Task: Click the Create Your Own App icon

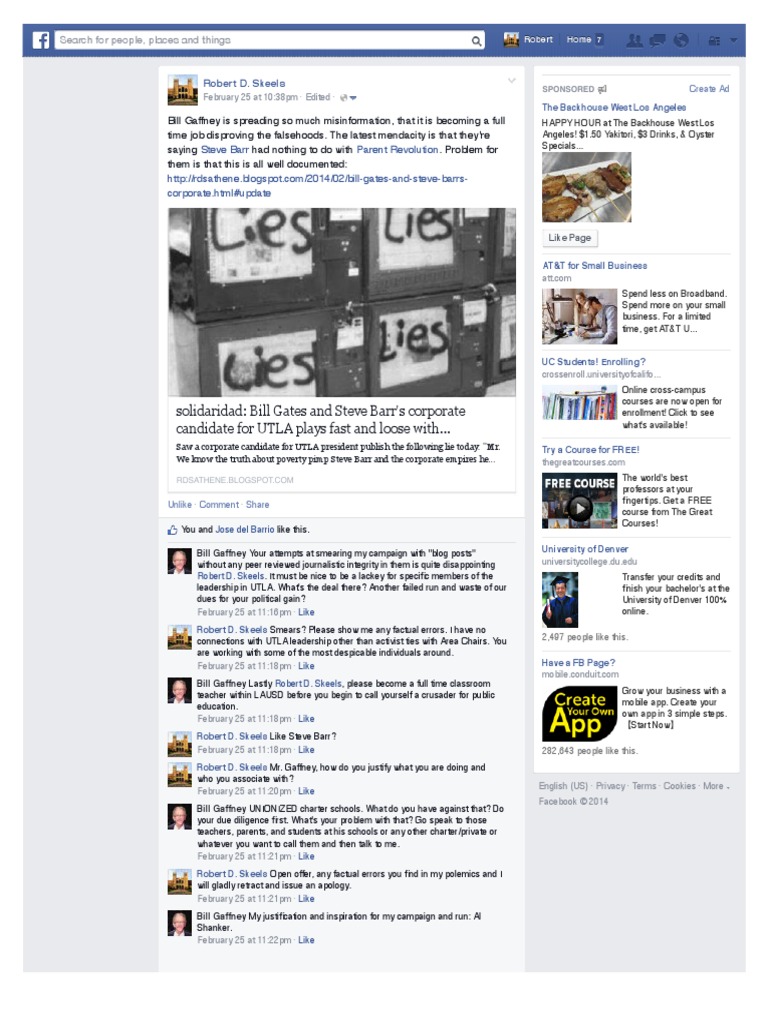Action: [x=579, y=714]
